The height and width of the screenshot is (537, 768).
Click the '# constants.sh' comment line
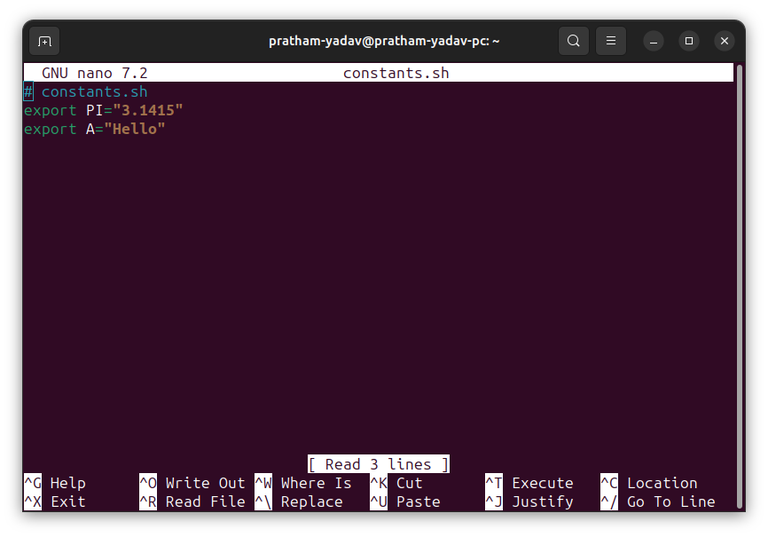click(86, 92)
